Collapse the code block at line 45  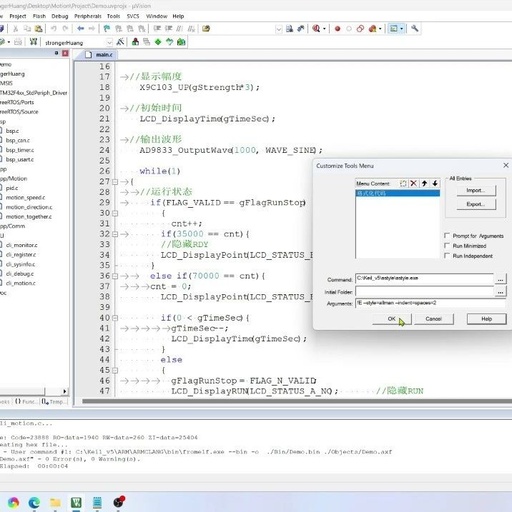click(x=115, y=370)
